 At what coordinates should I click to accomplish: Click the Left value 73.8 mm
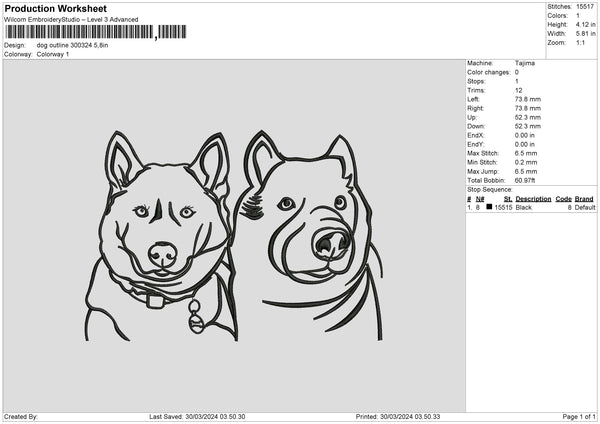coord(528,99)
